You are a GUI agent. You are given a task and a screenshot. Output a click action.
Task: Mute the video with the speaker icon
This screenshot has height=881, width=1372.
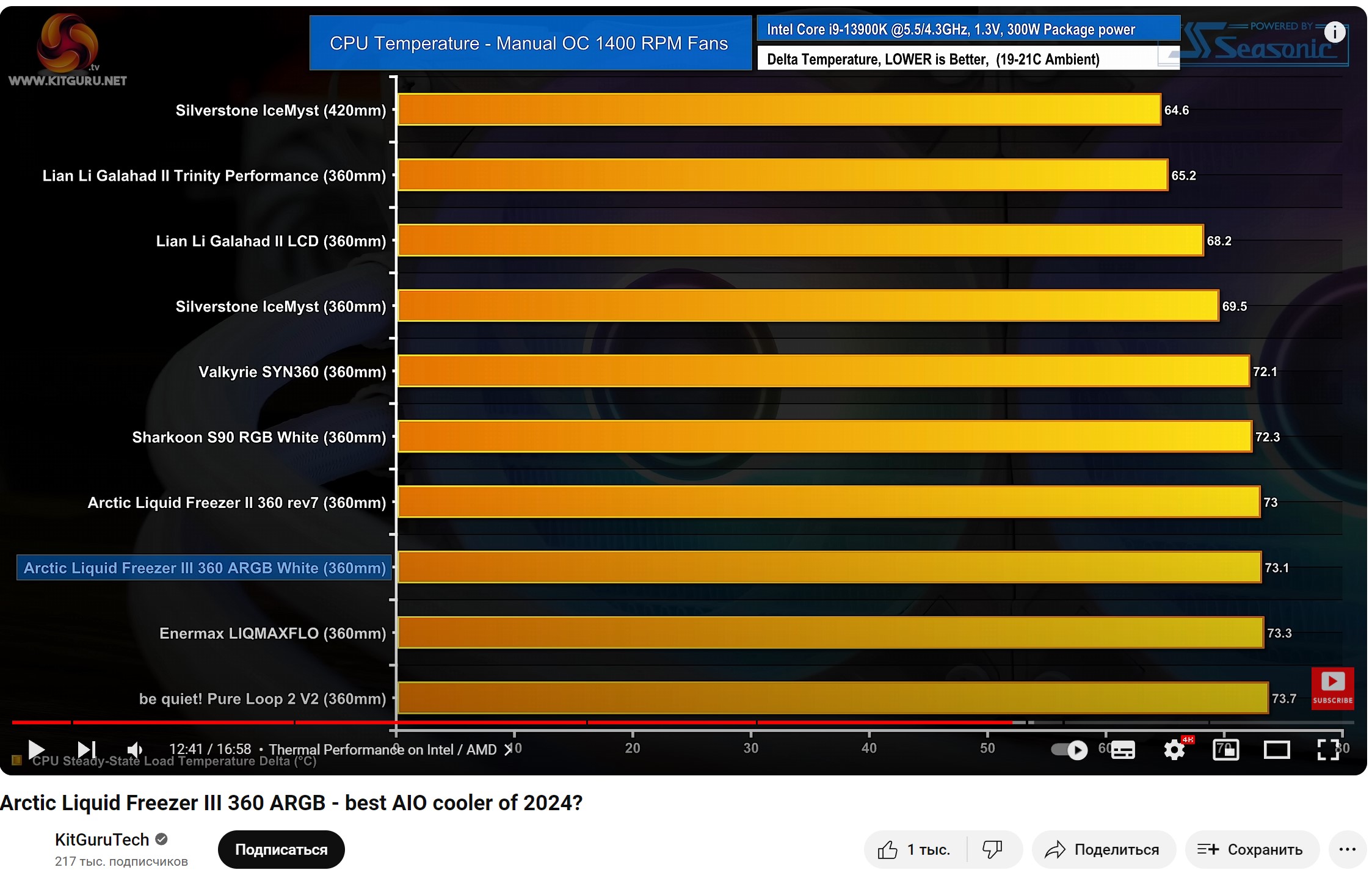pos(134,749)
